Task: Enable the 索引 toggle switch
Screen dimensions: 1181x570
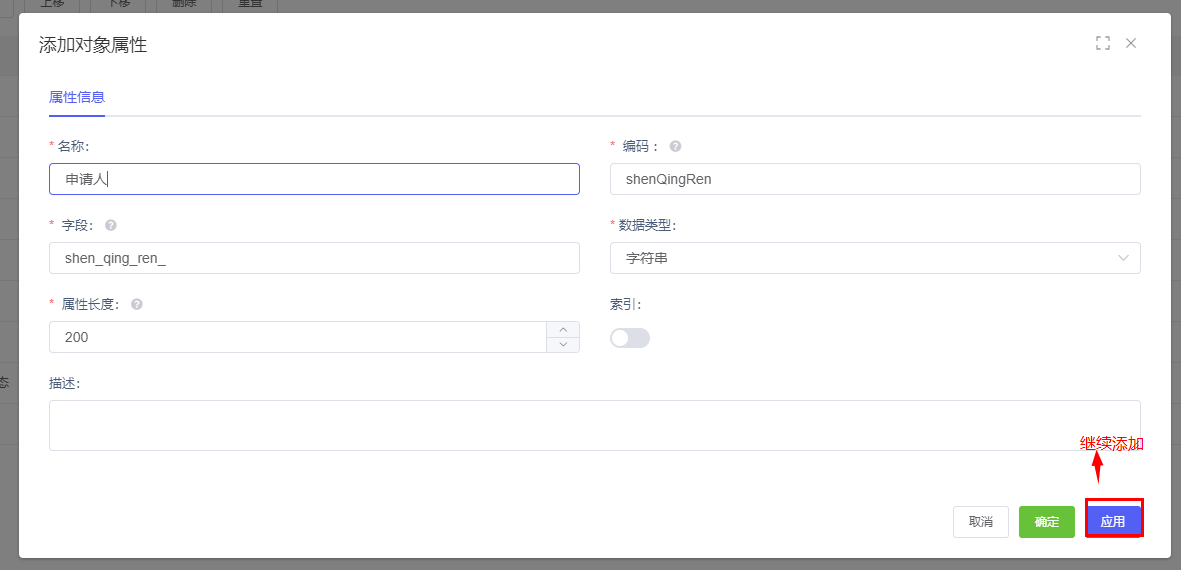Action: (x=629, y=338)
